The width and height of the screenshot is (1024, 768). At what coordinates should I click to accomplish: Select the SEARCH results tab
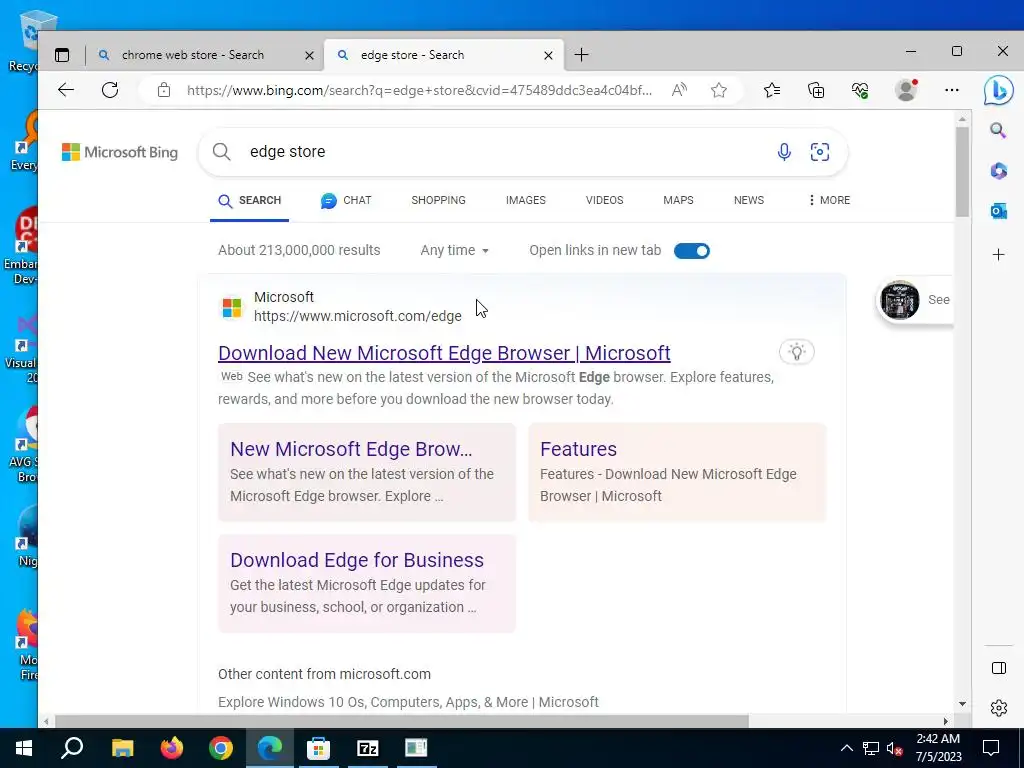249,200
